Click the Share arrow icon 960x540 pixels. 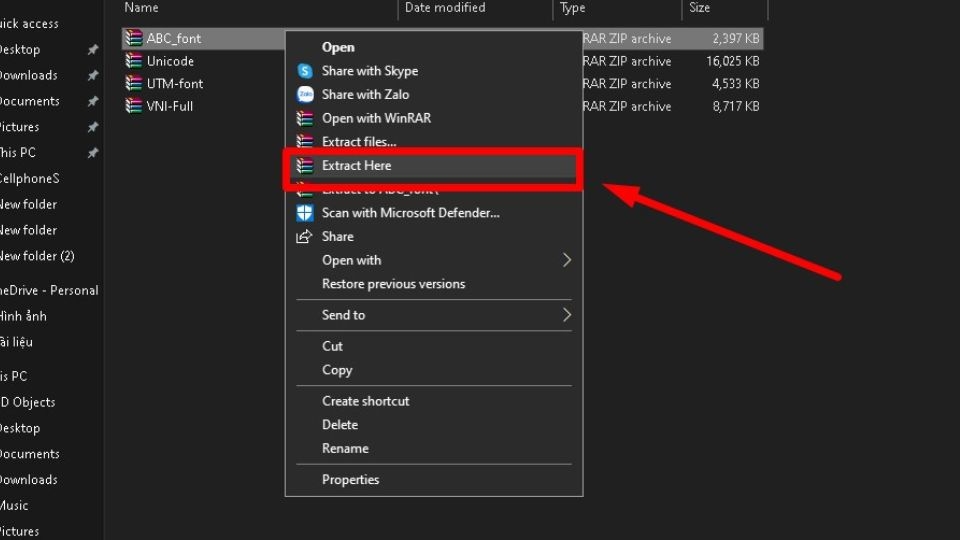point(304,236)
